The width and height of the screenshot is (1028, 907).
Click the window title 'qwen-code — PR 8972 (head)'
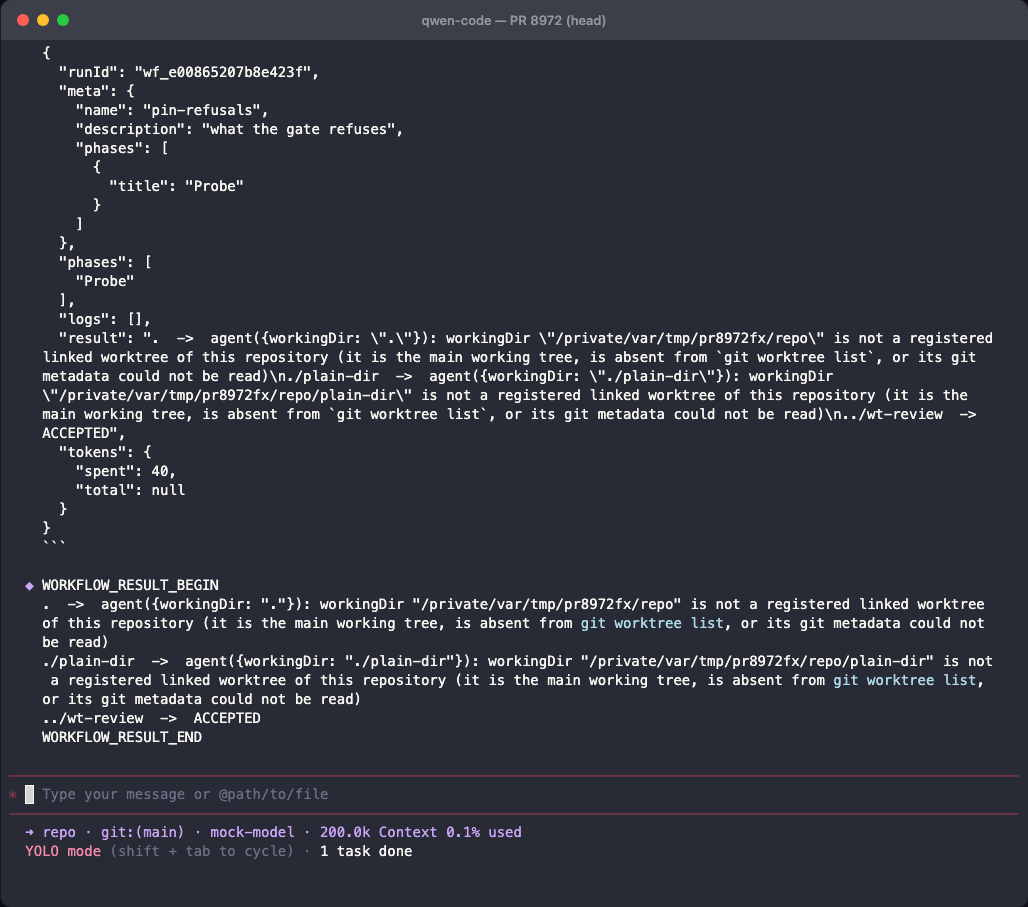coord(513,20)
